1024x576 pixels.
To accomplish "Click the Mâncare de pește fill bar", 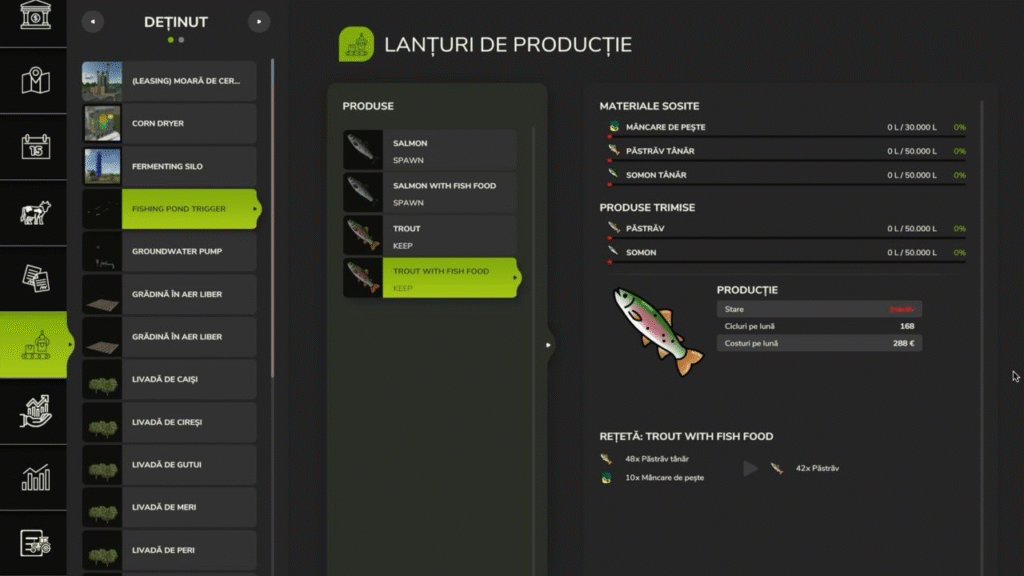I will [x=786, y=136].
